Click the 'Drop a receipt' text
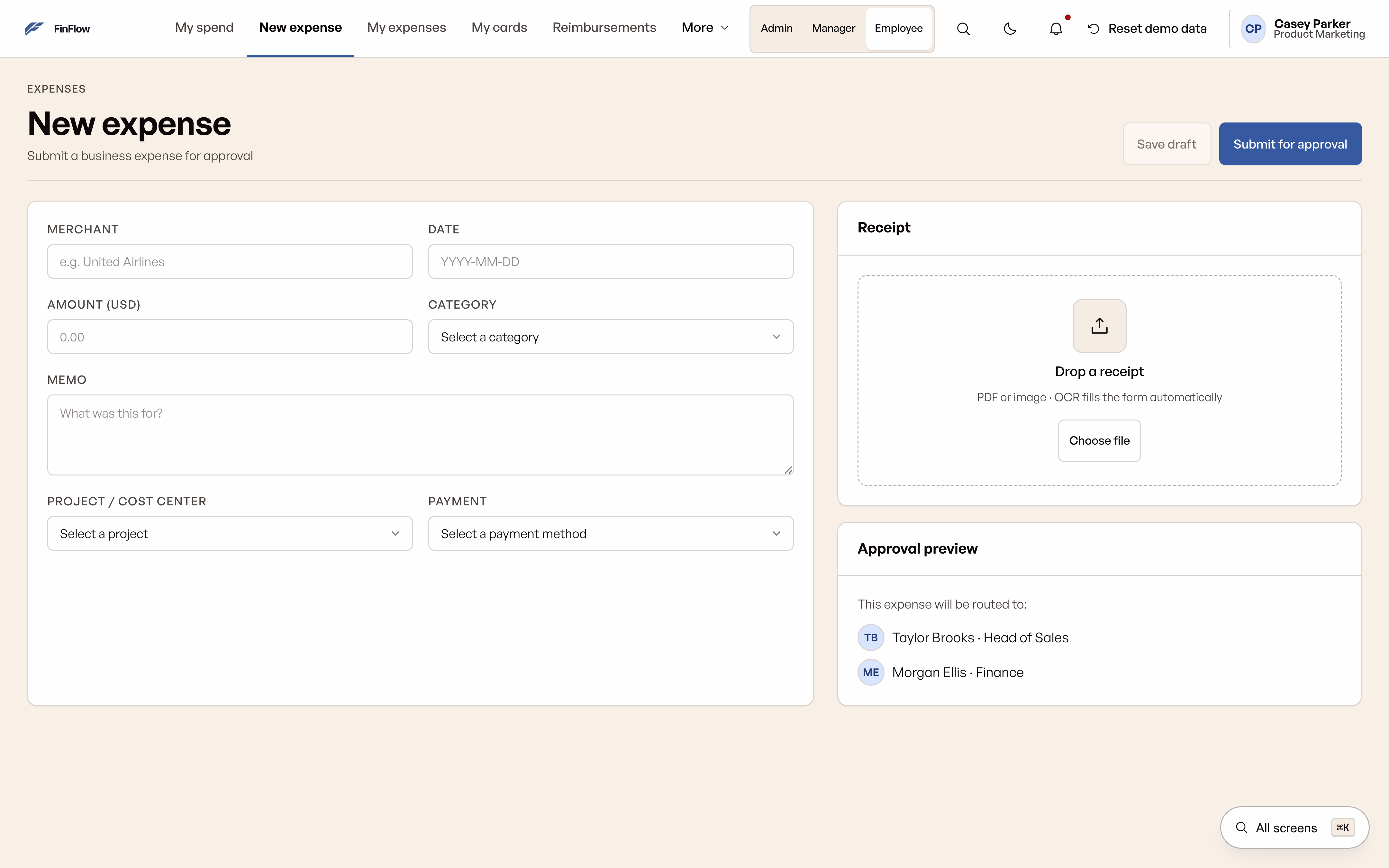Screen dimensions: 1389x868 [1099, 371]
